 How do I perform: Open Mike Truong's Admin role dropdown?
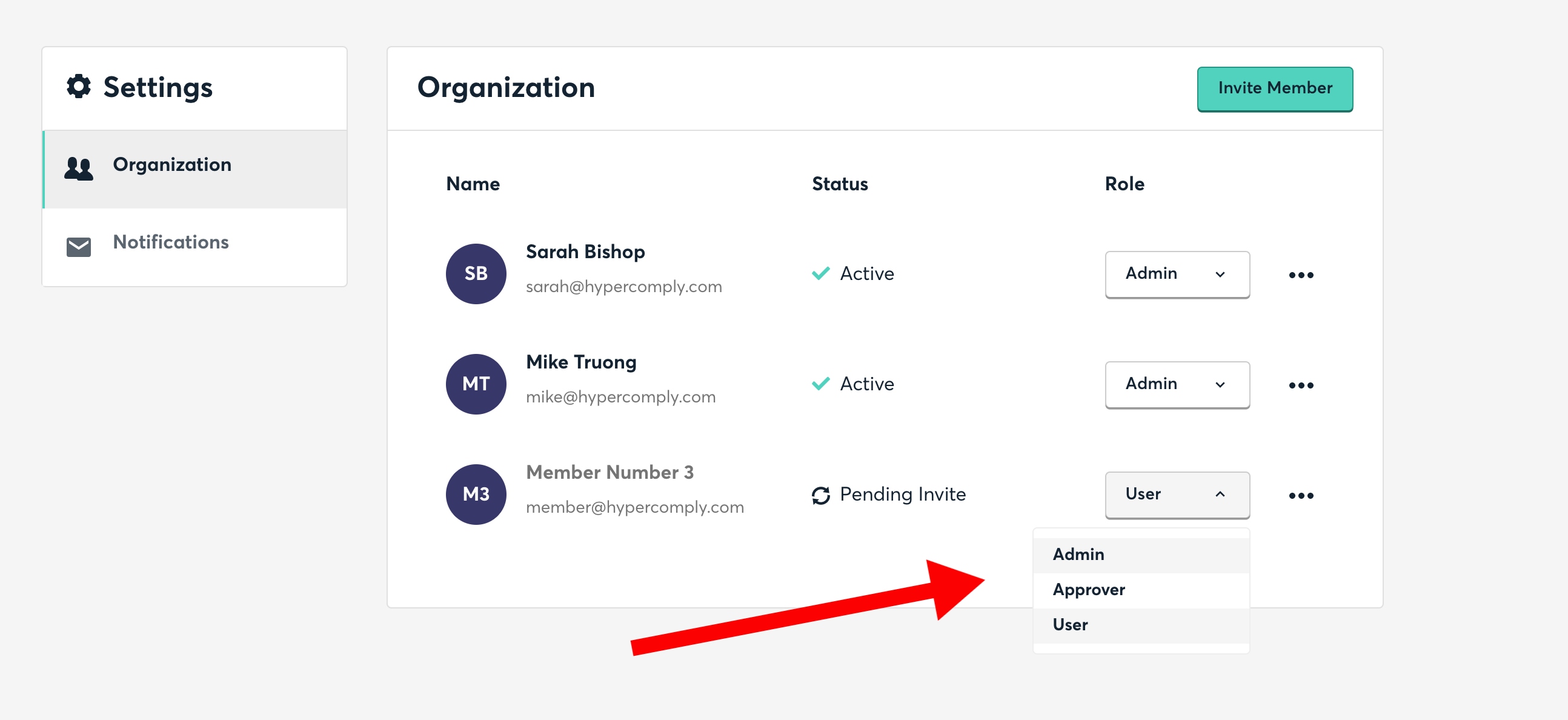(1177, 384)
